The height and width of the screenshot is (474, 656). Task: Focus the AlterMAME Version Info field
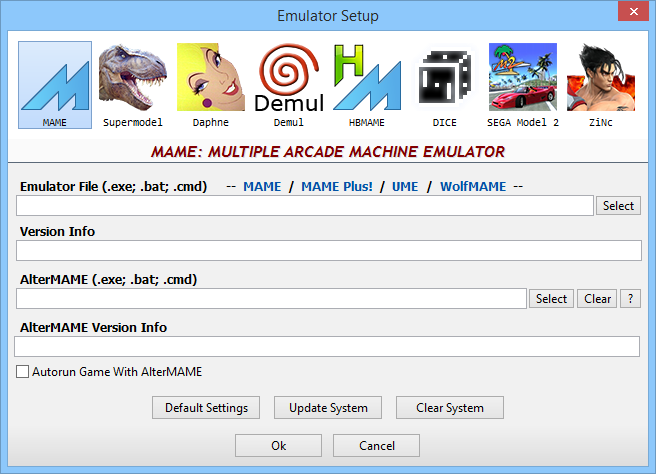point(327,346)
